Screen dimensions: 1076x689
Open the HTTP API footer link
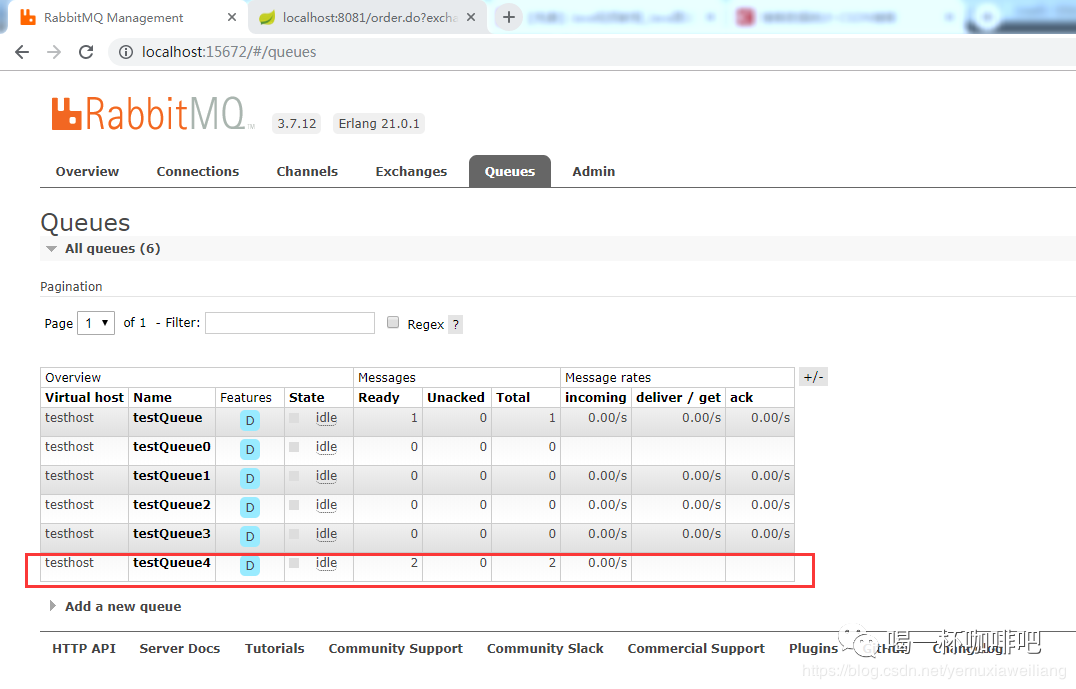84,649
